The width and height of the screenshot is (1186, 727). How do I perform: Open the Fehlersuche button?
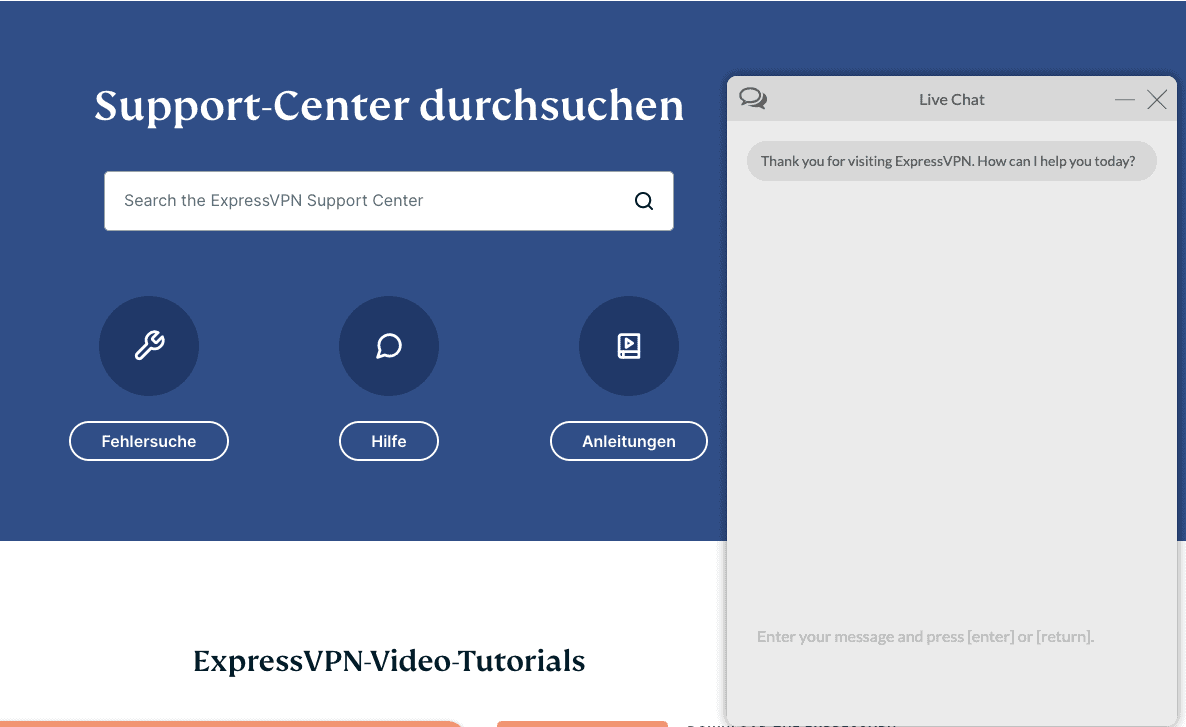pos(149,441)
